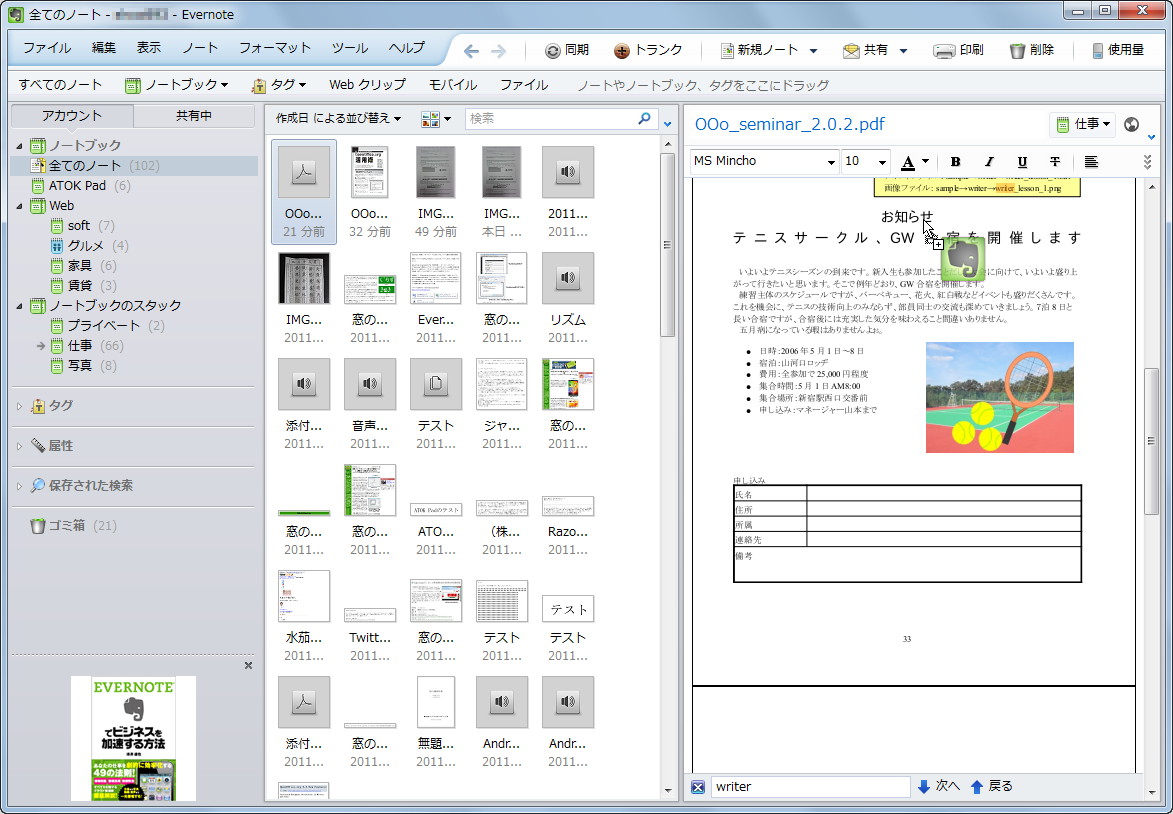
Task: Click the モバイル shortcut
Action: [453, 85]
